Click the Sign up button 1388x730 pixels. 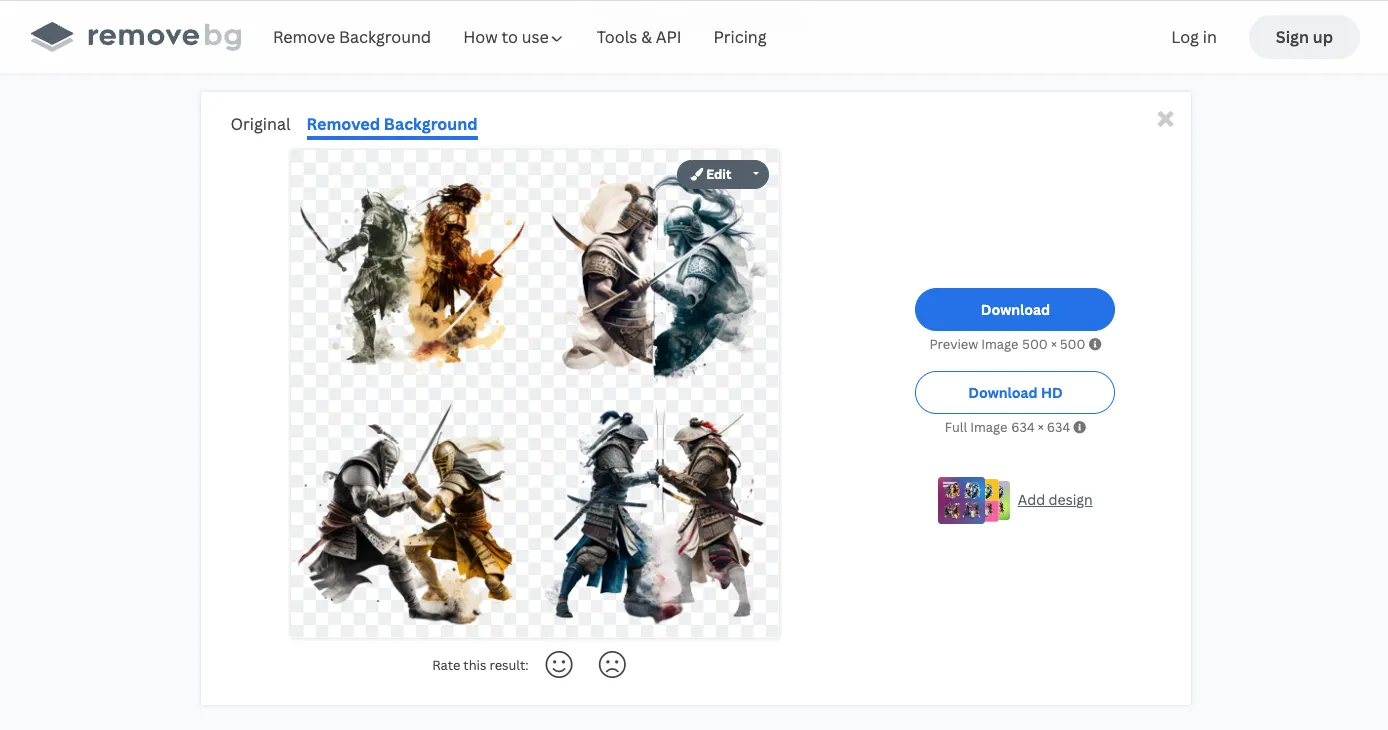point(1304,37)
